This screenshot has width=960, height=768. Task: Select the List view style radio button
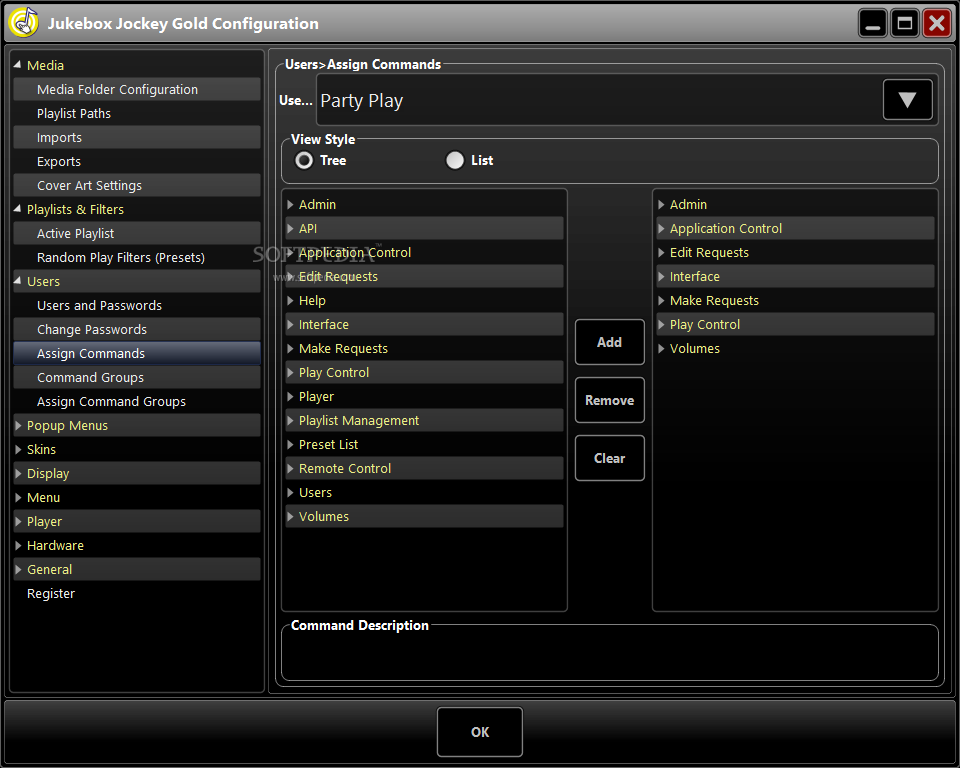pos(455,160)
